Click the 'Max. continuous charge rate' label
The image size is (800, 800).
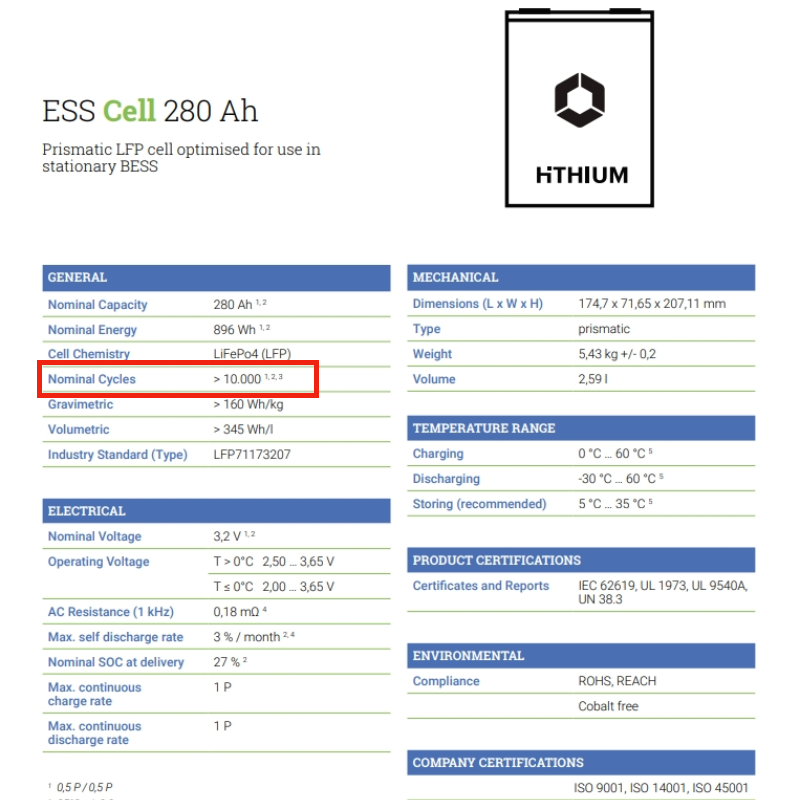pos(94,694)
